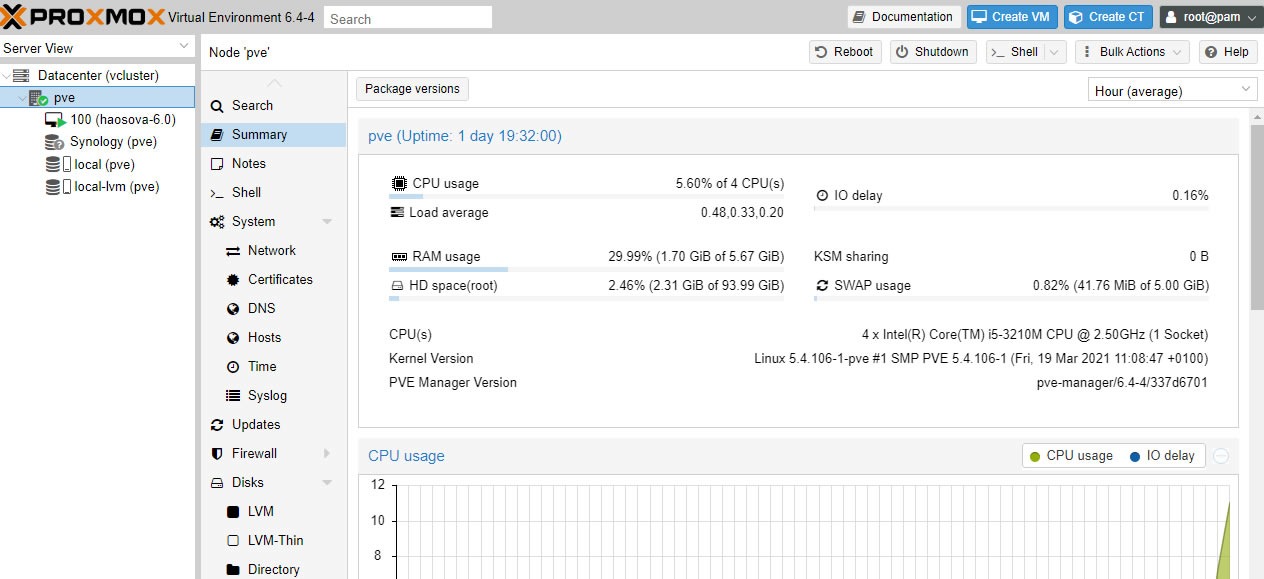Select local-lvm (pve) storage
The height and width of the screenshot is (579, 1264).
click(x=116, y=186)
